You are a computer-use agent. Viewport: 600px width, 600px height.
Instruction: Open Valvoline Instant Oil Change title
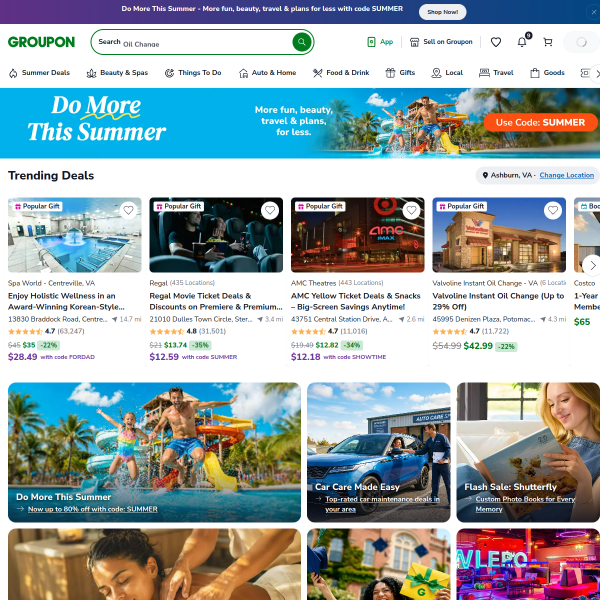pyautogui.click(x=498, y=301)
